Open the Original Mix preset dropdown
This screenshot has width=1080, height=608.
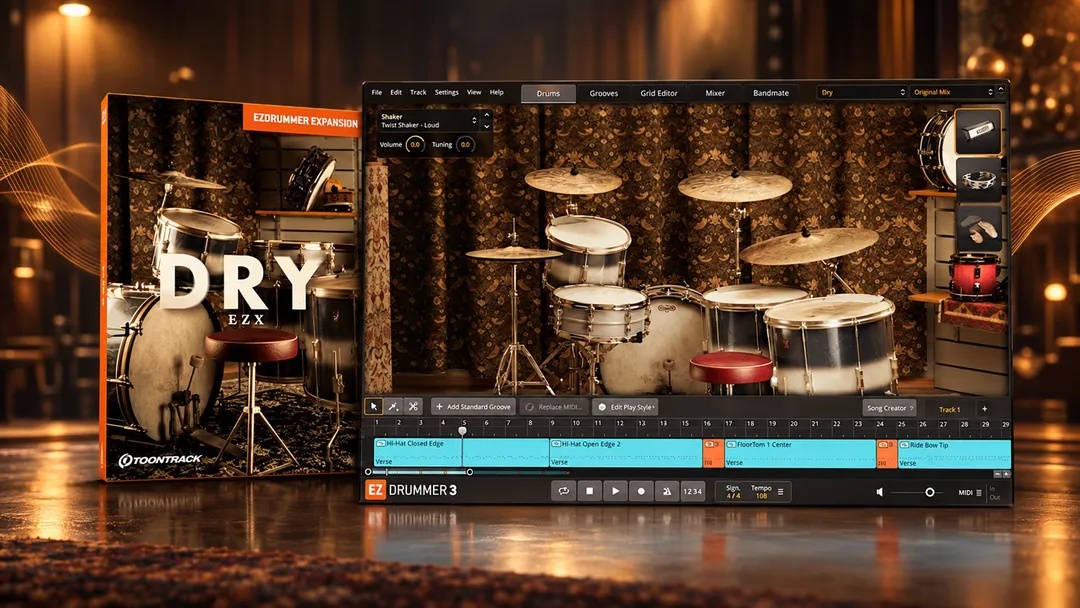coord(953,92)
